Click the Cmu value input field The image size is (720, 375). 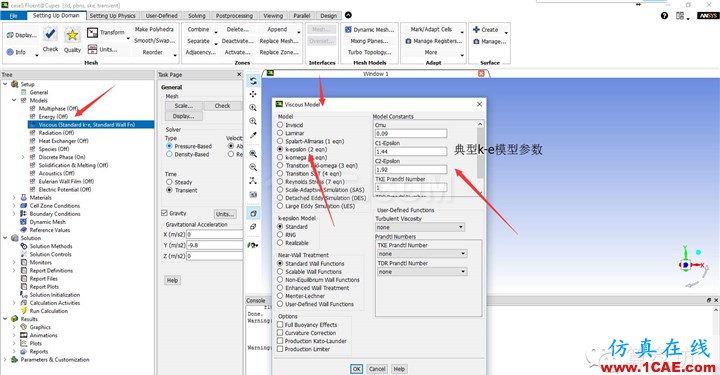[411, 134]
